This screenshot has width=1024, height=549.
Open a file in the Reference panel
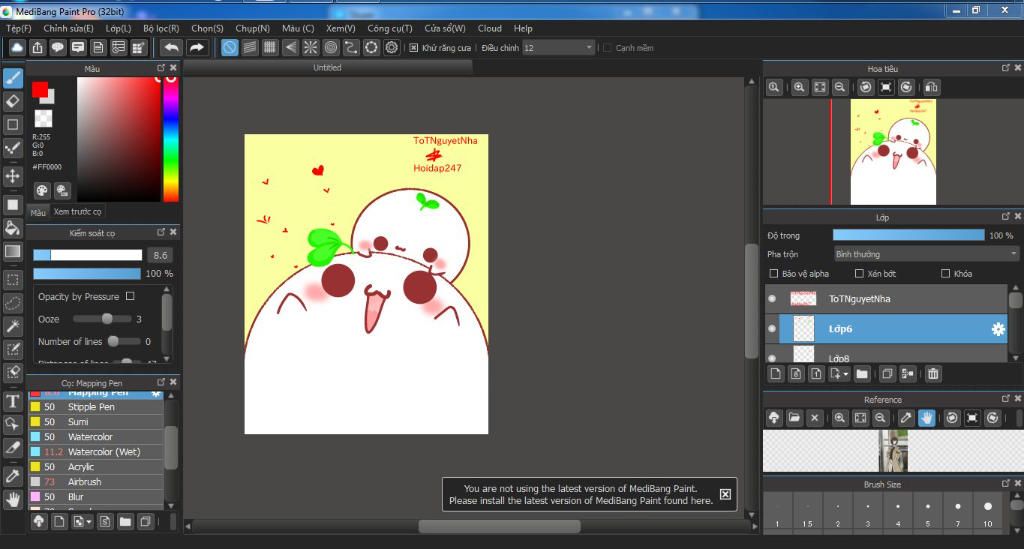(x=794, y=418)
